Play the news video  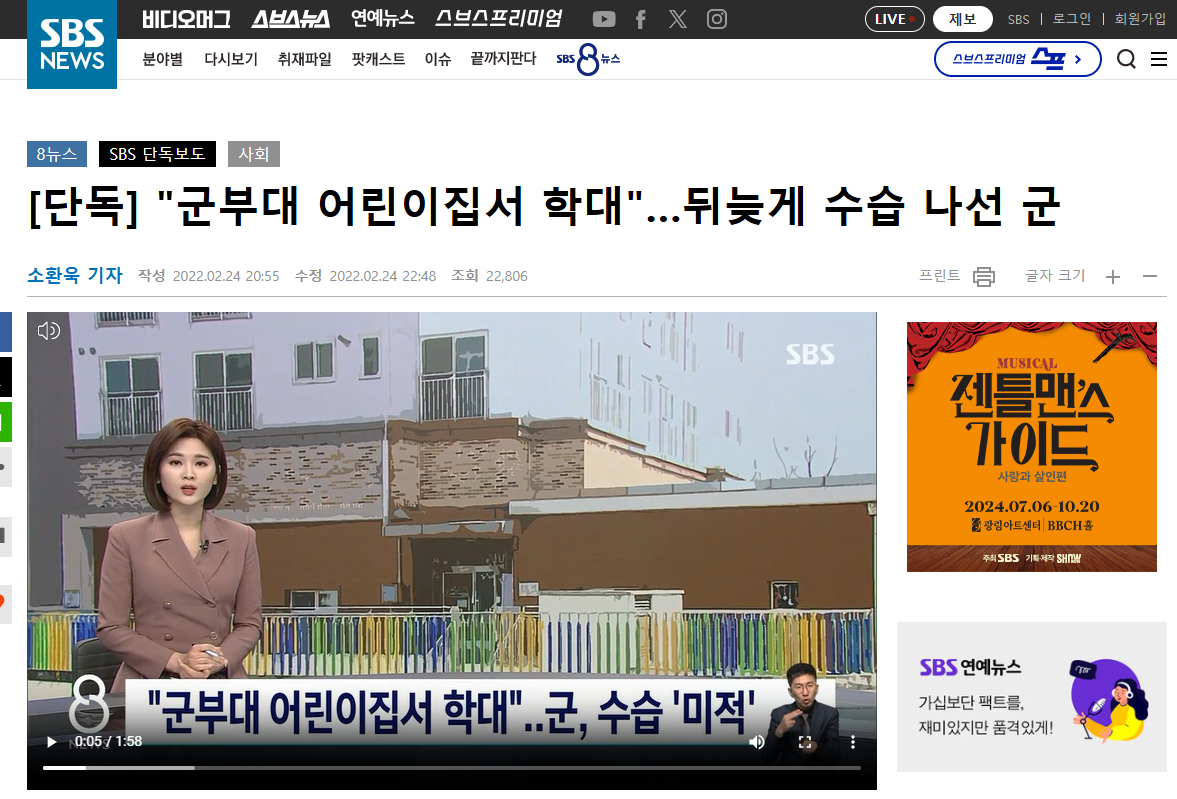coord(51,742)
